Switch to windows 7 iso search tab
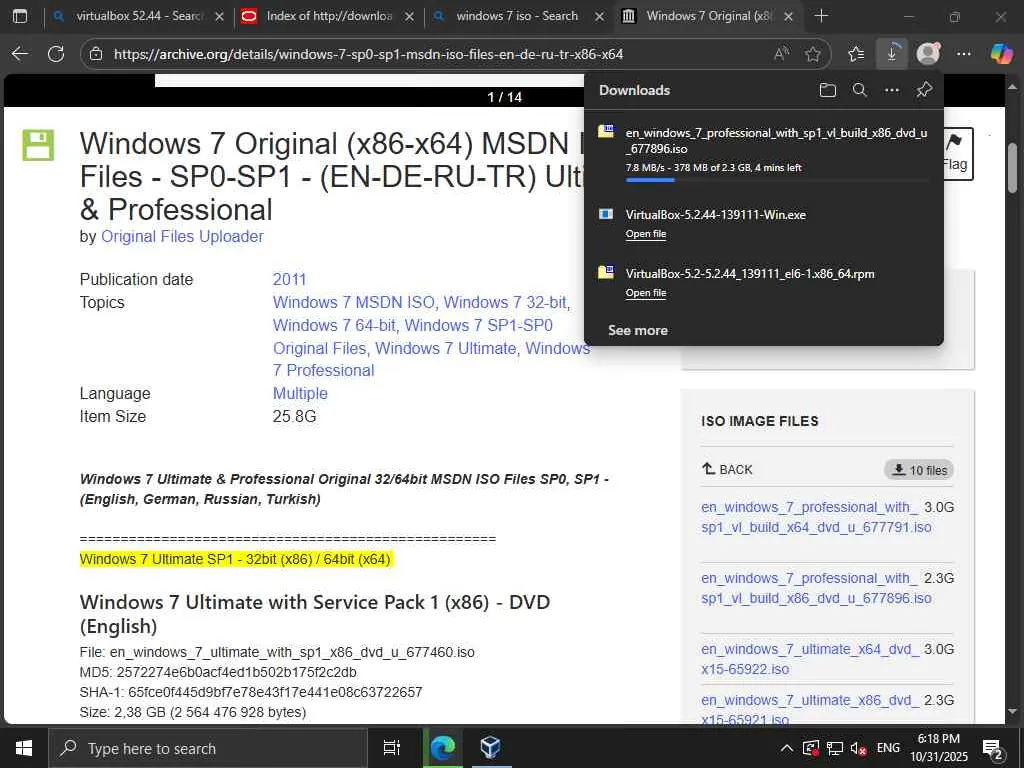Viewport: 1024px width, 768px height. point(516,16)
